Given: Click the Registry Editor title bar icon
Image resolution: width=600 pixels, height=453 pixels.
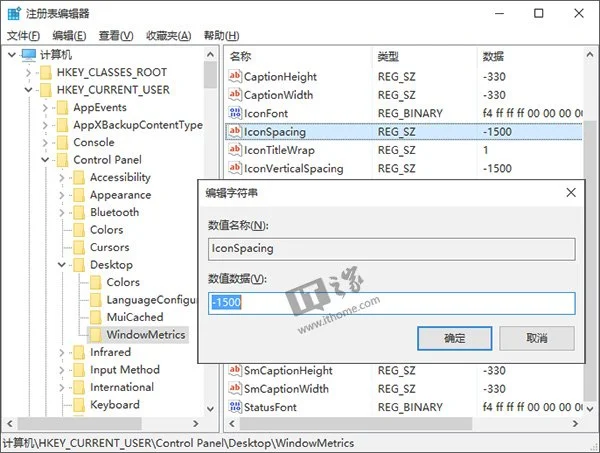Looking at the screenshot, I should click(x=13, y=14).
